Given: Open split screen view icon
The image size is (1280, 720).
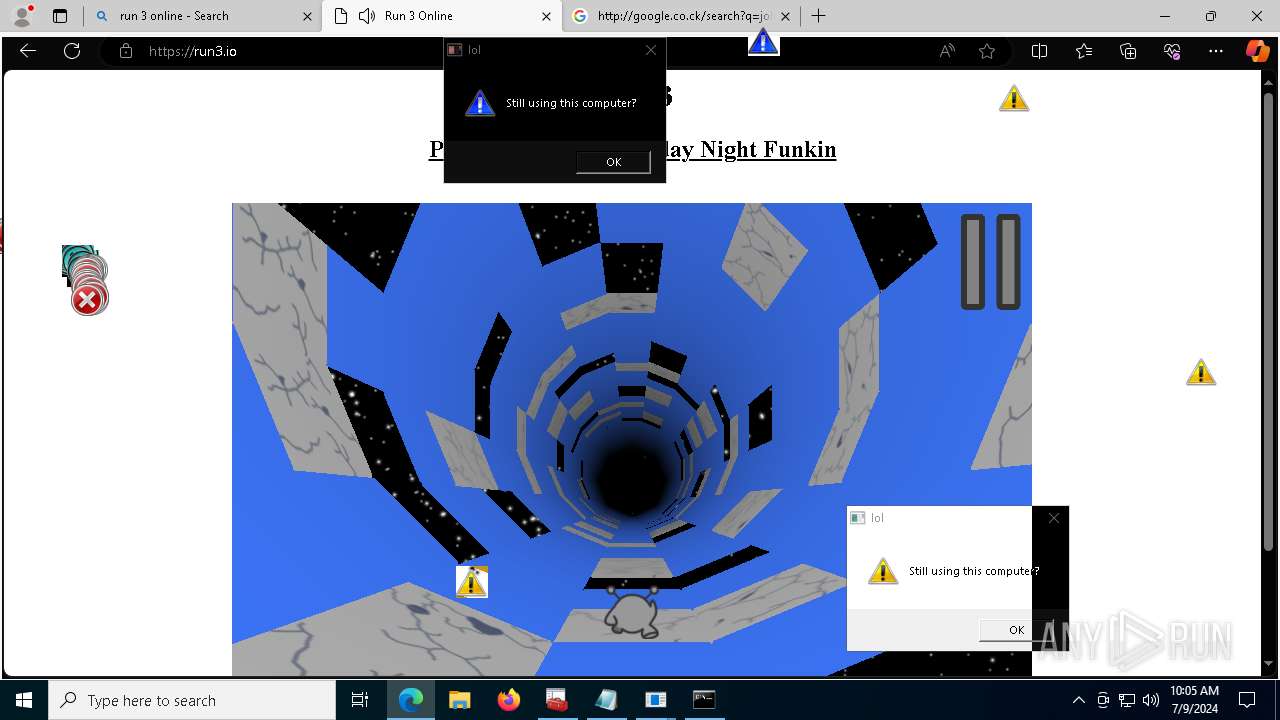Looking at the screenshot, I should (x=1039, y=51).
